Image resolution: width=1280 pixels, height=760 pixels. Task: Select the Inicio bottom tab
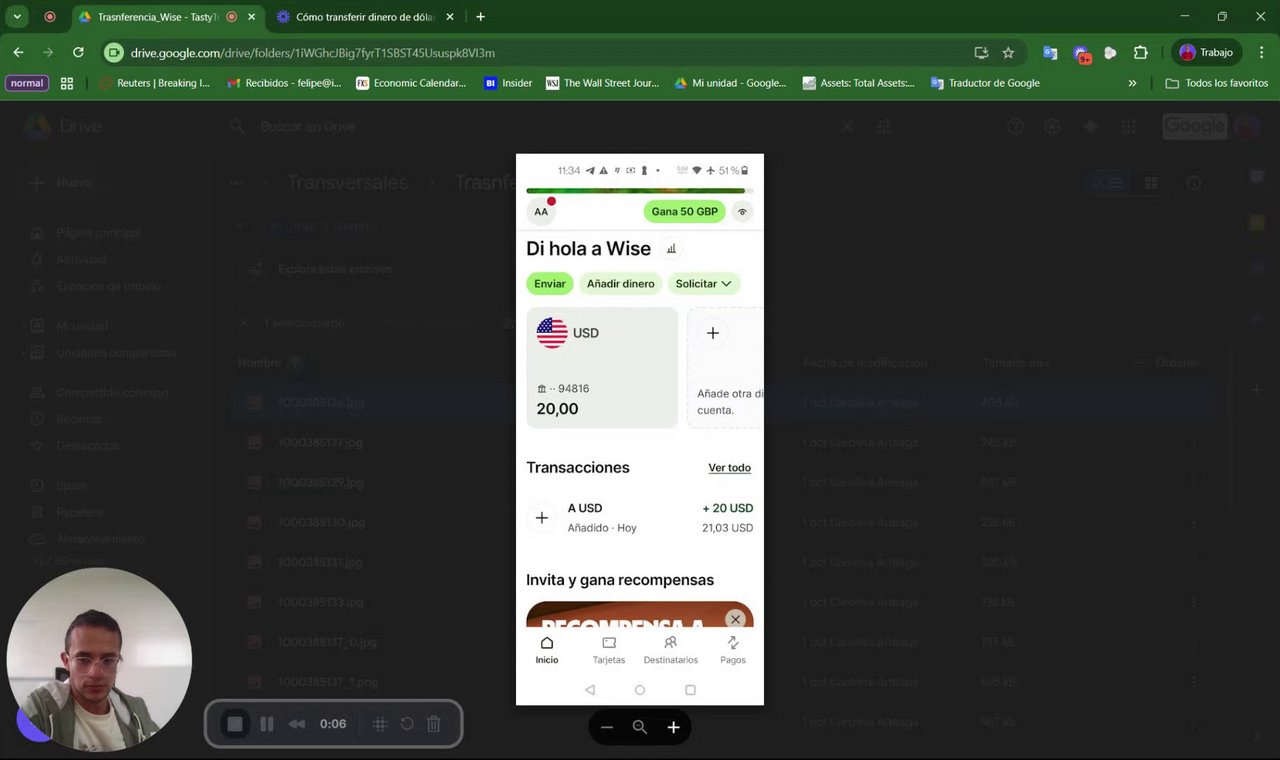pyautogui.click(x=547, y=650)
